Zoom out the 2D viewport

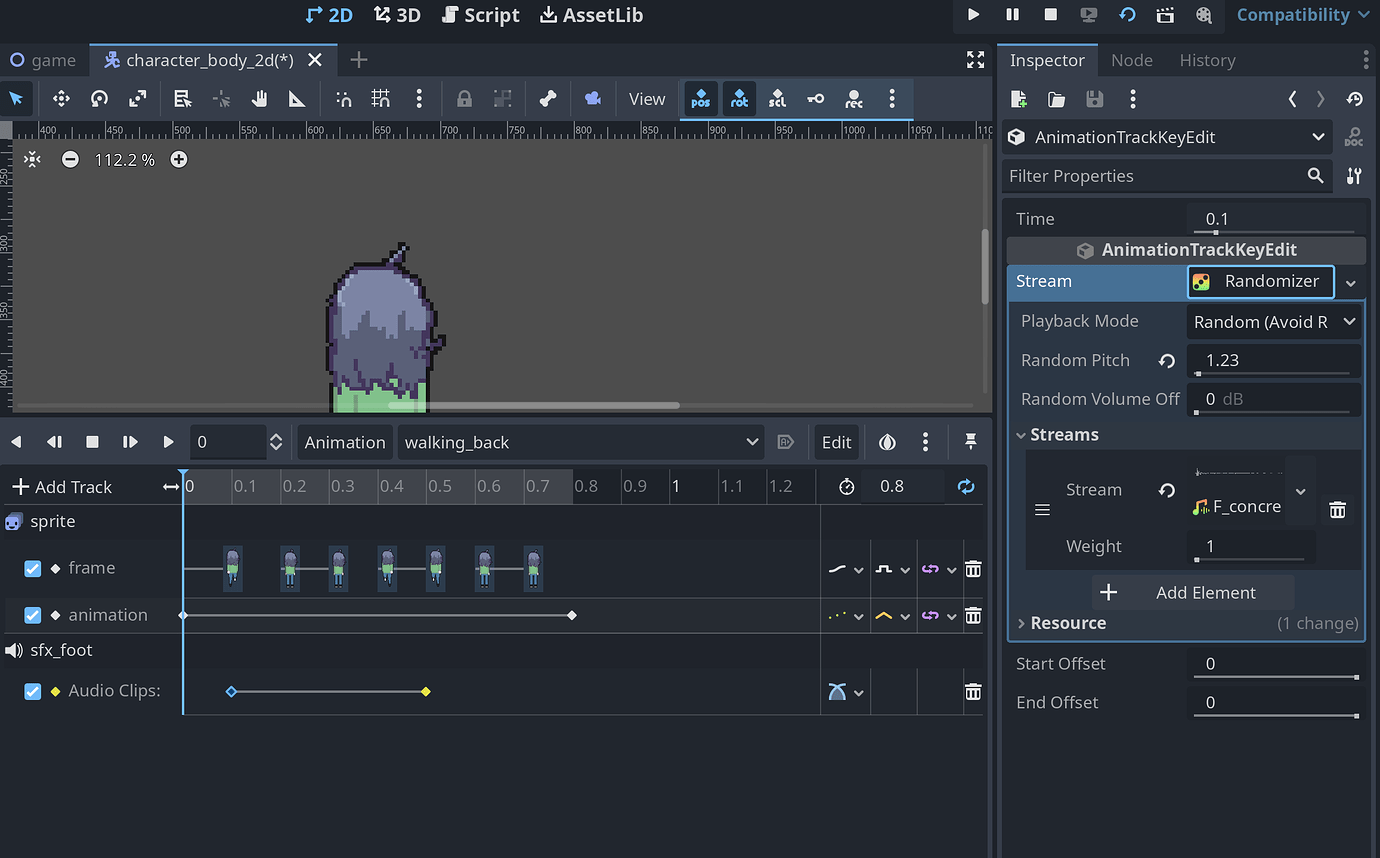click(70, 159)
